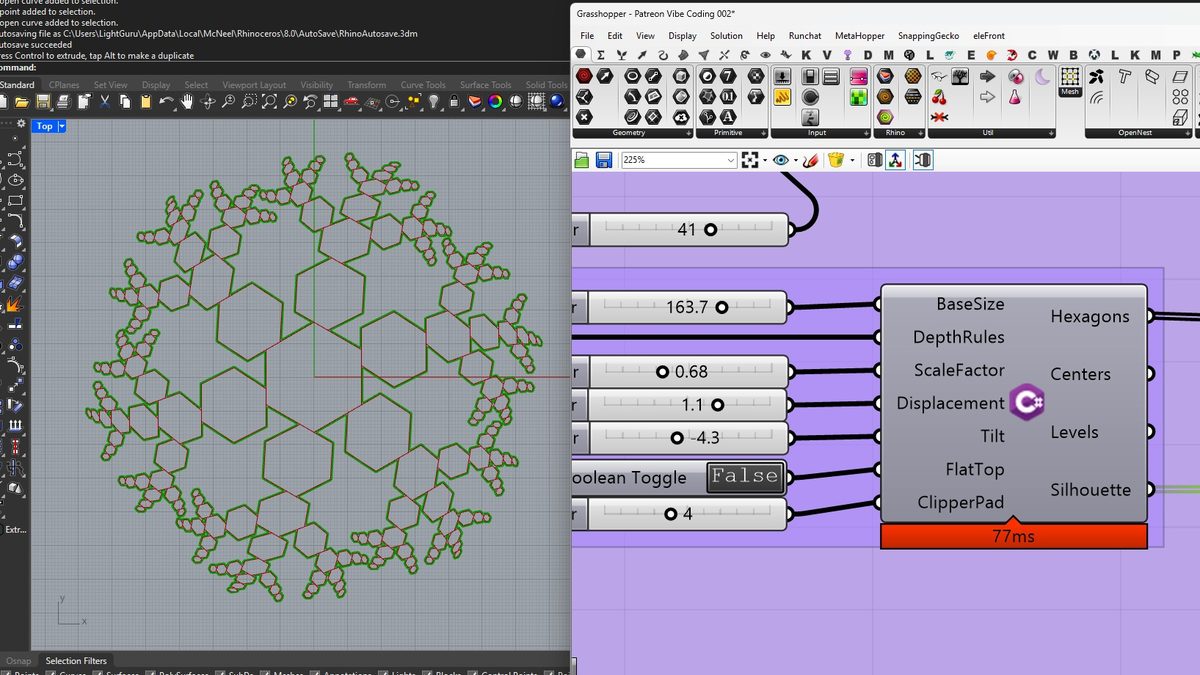Click the color wheel icon in Rhino toolbar
This screenshot has height=675, width=1200.
[495, 101]
